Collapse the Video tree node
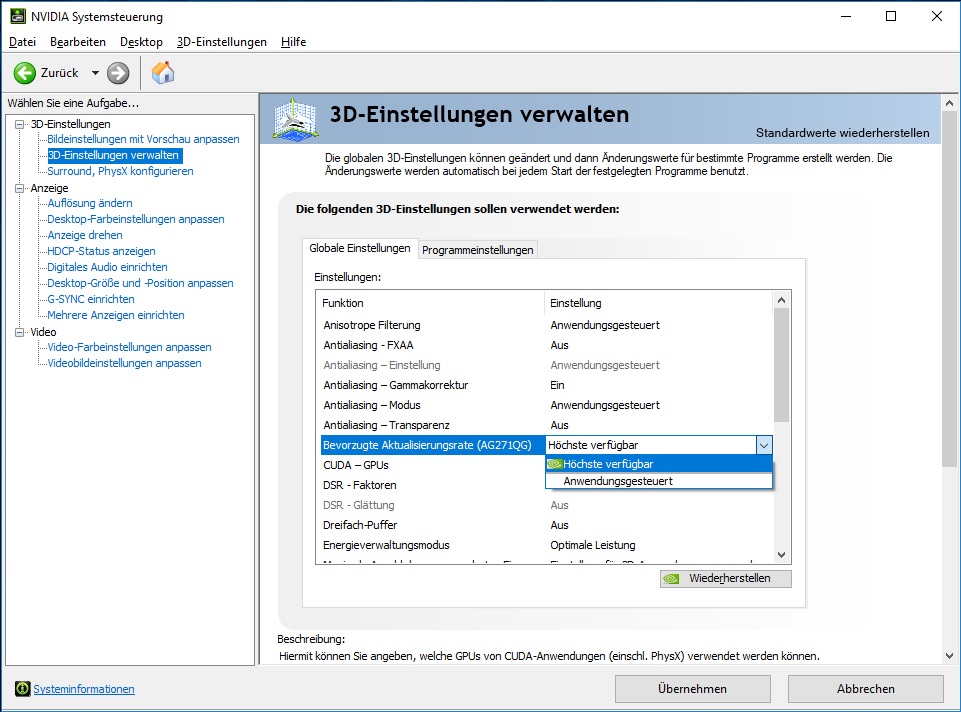This screenshot has width=961, height=712. click(x=20, y=332)
